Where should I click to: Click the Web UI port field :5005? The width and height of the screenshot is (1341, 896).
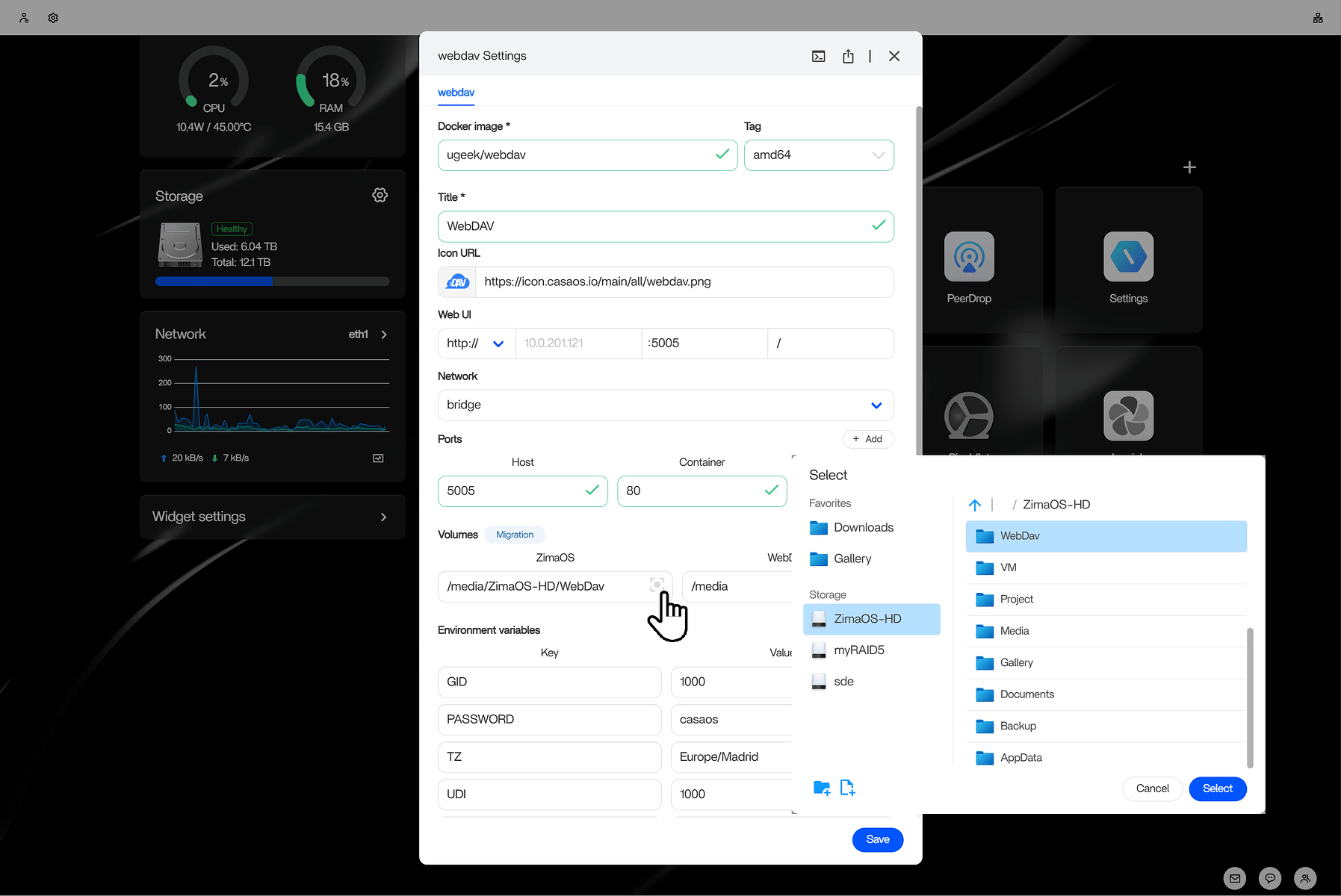[x=704, y=343]
